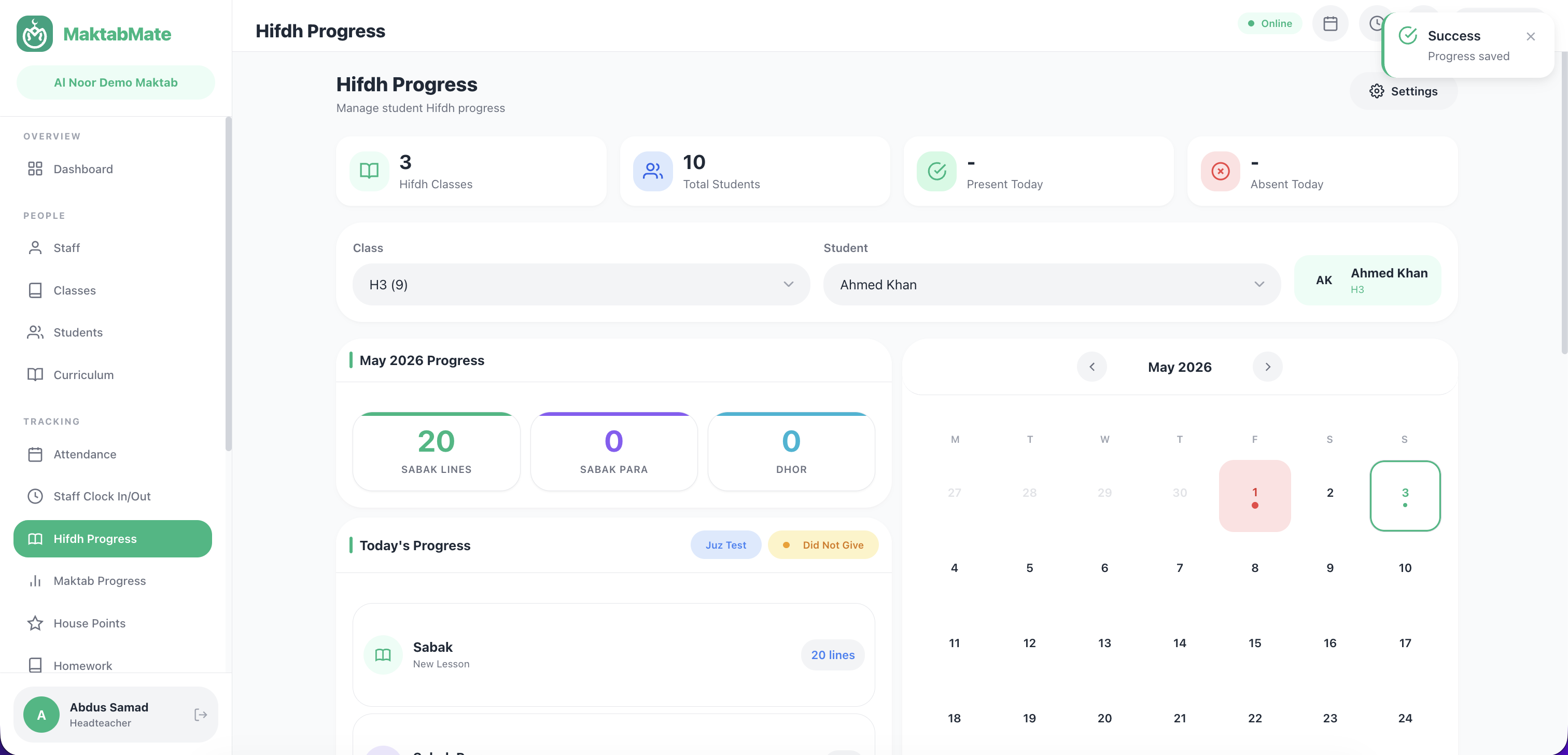Select the Hifdh Progress sidebar item
This screenshot has height=755, width=1568.
click(113, 538)
